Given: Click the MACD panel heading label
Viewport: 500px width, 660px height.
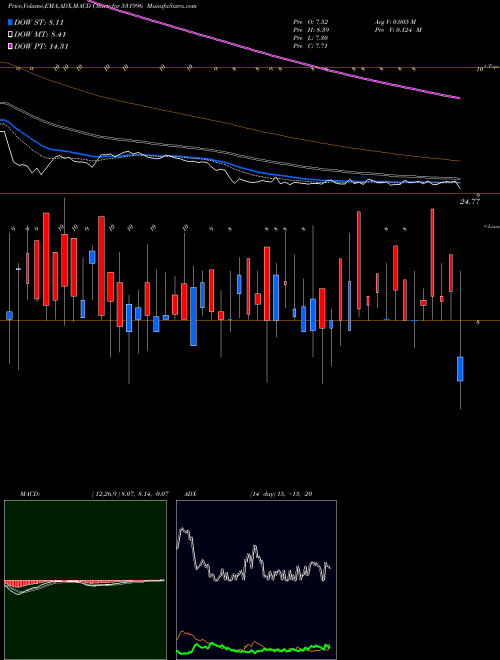Looking at the screenshot, I should pyautogui.click(x=30, y=493).
